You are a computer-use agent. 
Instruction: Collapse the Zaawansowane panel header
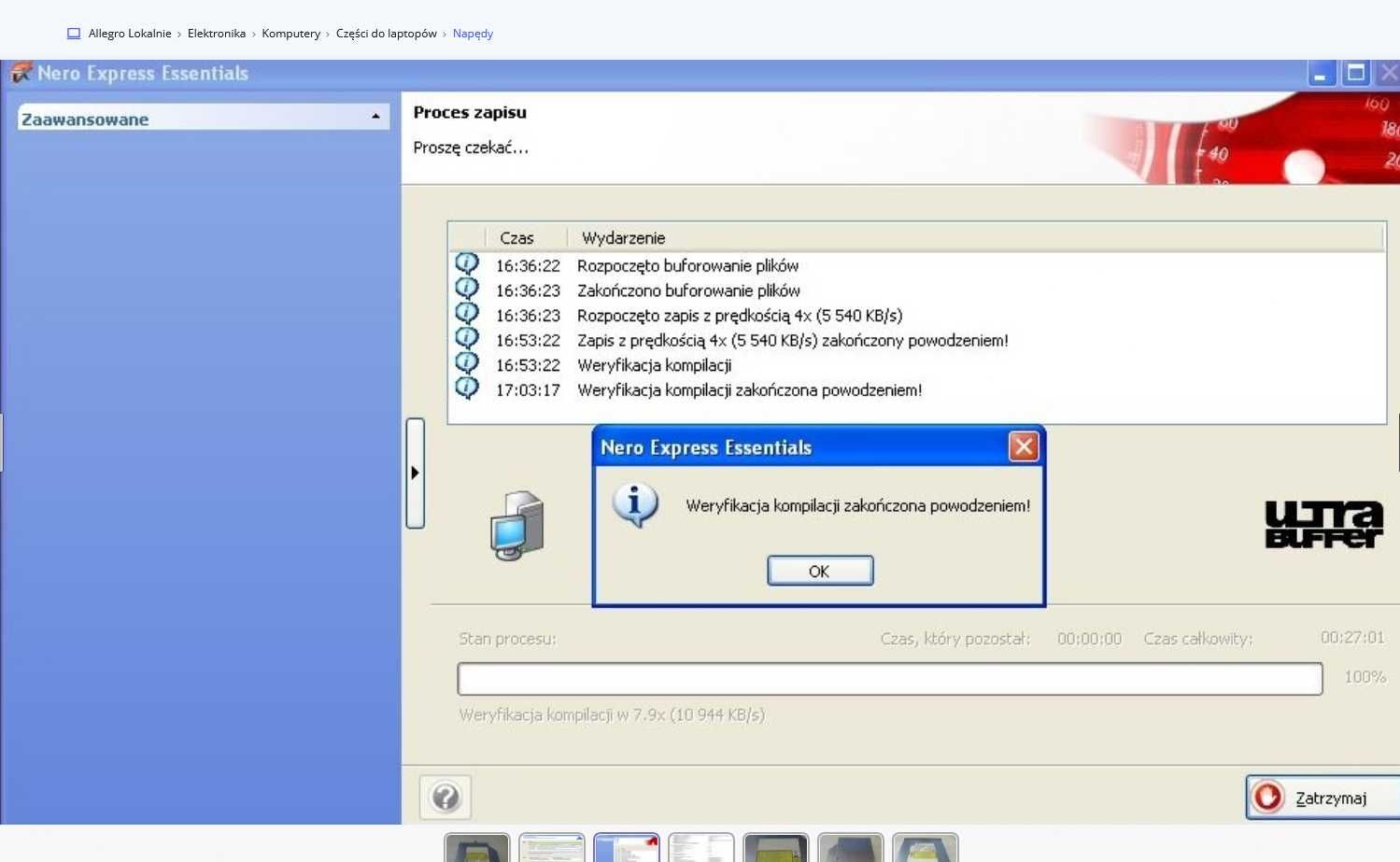click(203, 118)
